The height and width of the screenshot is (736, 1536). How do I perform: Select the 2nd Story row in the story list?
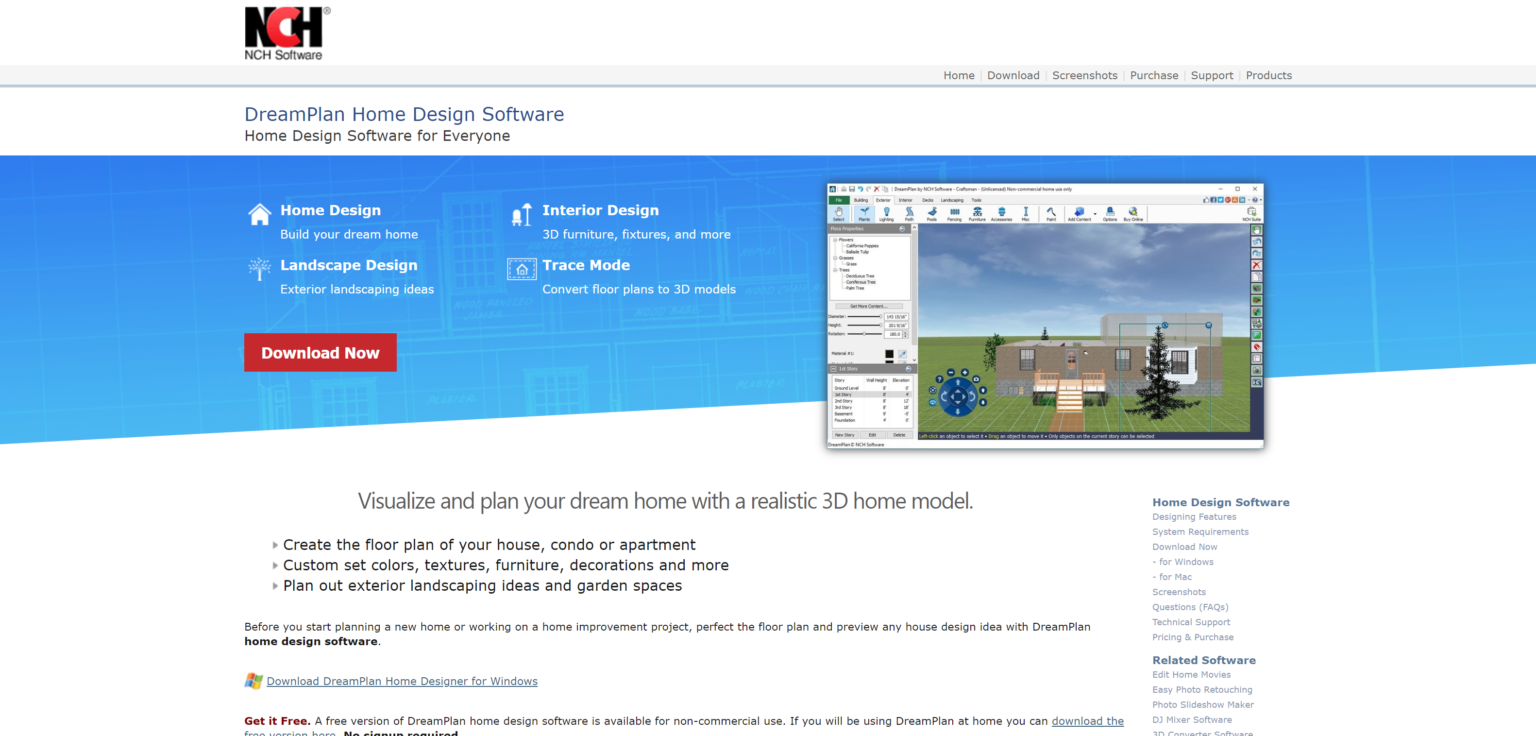(845, 400)
